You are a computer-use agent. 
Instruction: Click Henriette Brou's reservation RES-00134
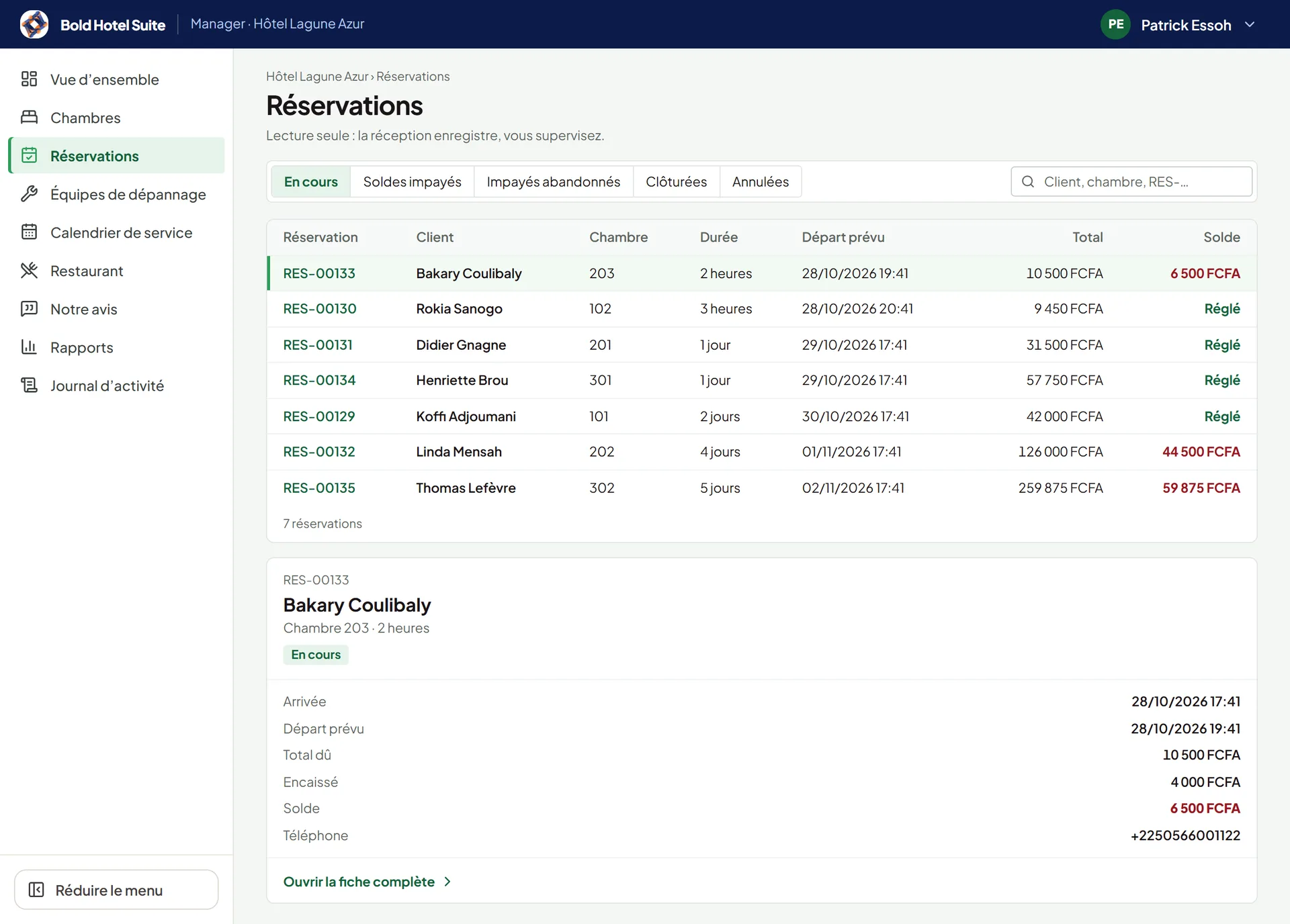click(x=319, y=380)
